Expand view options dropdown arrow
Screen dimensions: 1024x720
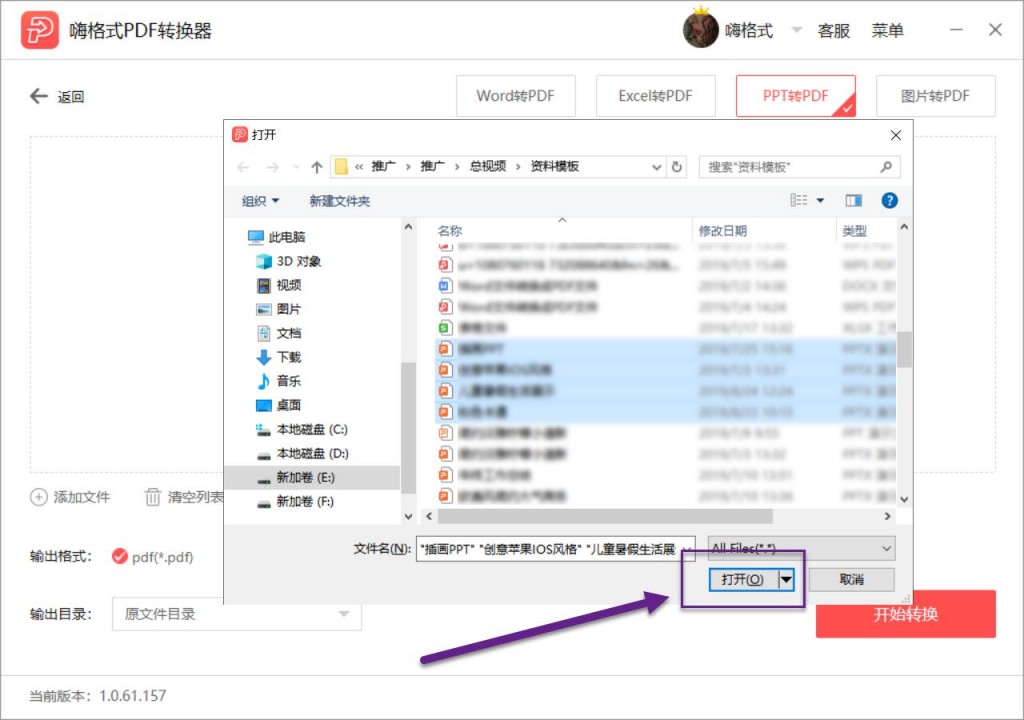[820, 201]
